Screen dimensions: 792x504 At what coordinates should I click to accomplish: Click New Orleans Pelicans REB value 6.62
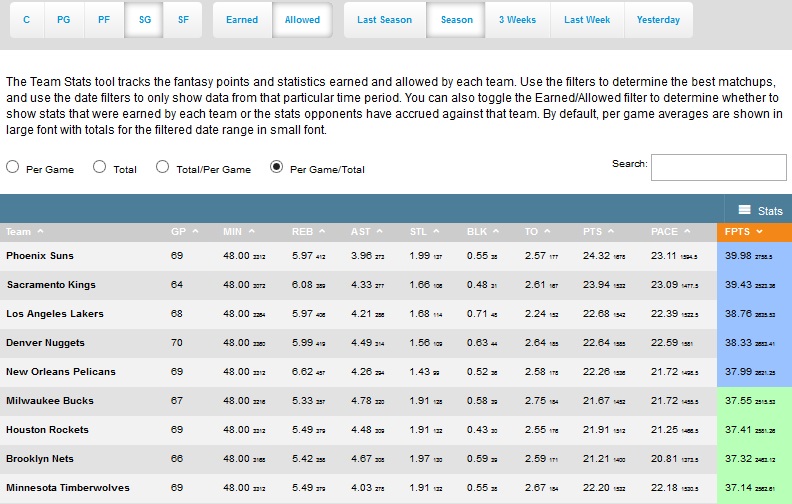click(x=302, y=372)
